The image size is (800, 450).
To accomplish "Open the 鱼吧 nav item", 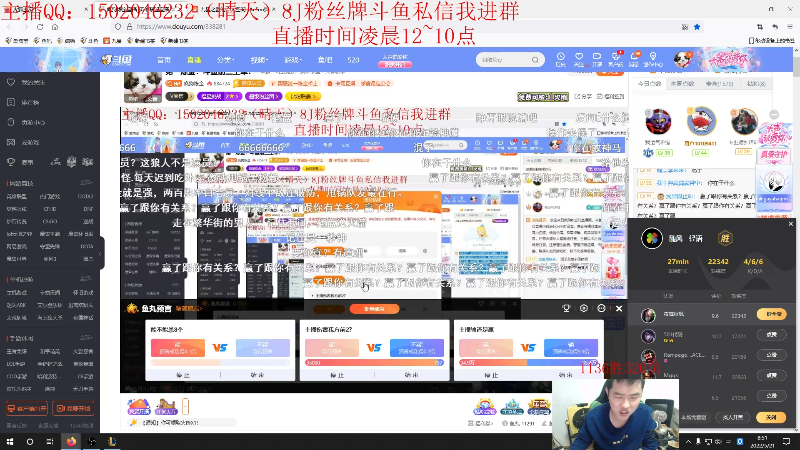I will pyautogui.click(x=325, y=60).
